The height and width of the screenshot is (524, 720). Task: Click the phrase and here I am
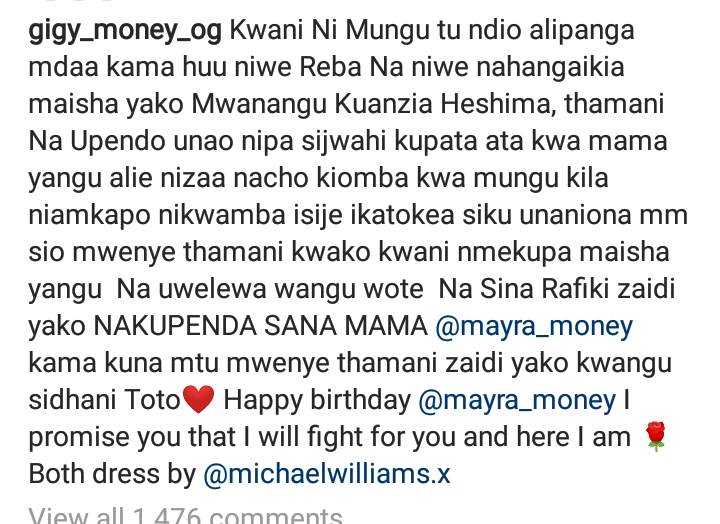point(547,437)
